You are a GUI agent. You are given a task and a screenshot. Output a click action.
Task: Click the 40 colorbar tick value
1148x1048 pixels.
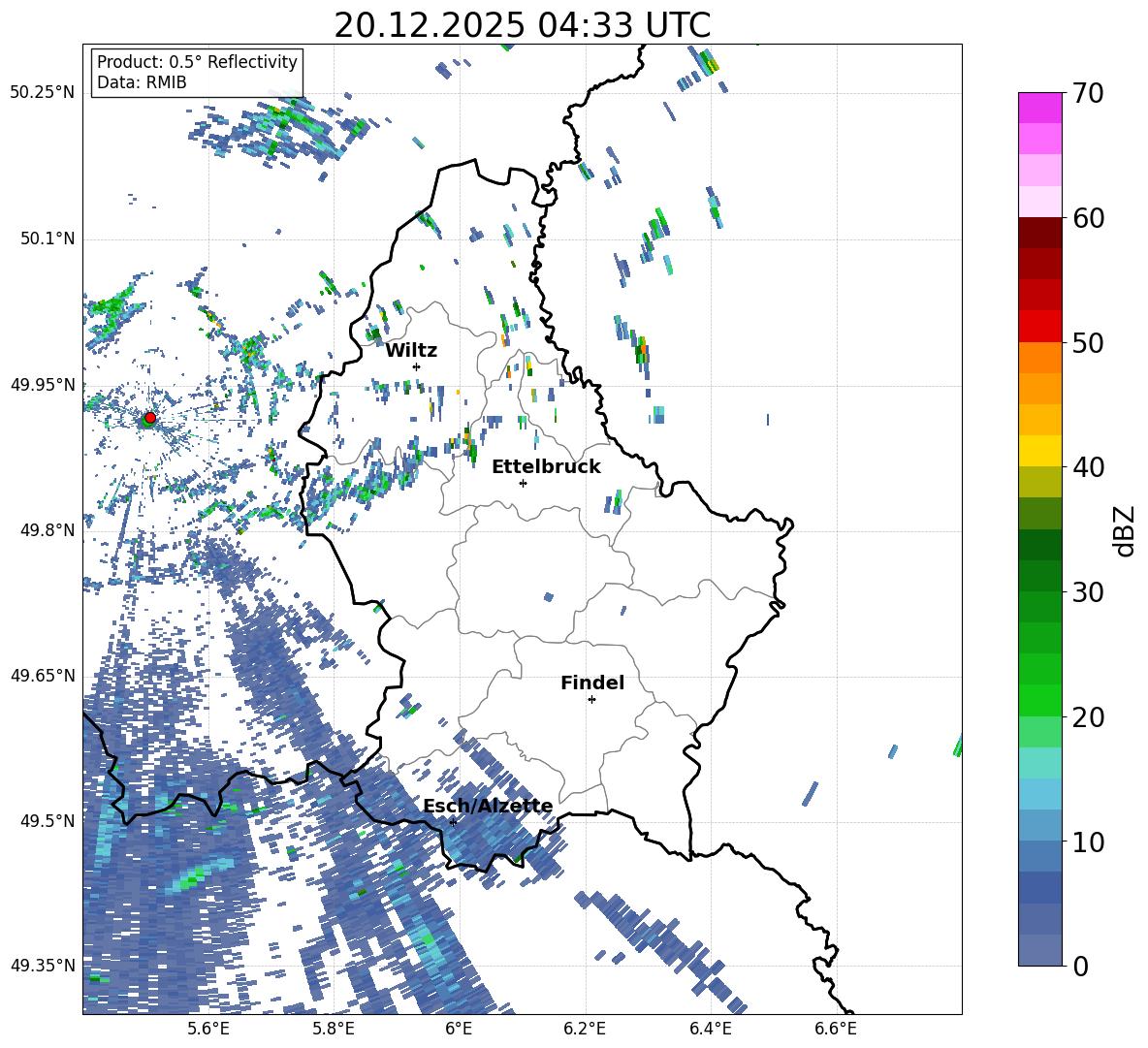(1088, 467)
